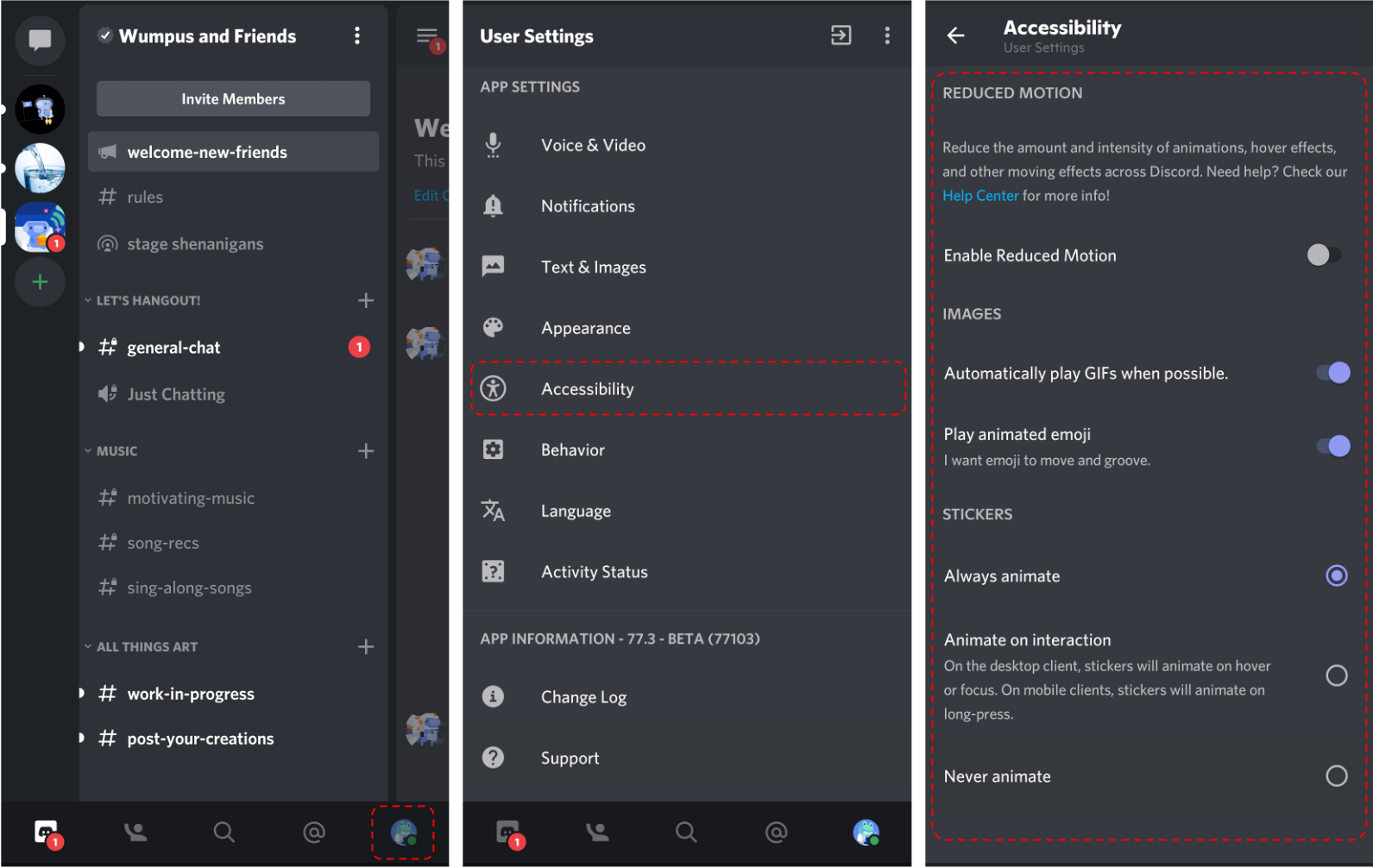The height and width of the screenshot is (868, 1373).
Task: Click the Accessibility person icon
Action: click(493, 388)
